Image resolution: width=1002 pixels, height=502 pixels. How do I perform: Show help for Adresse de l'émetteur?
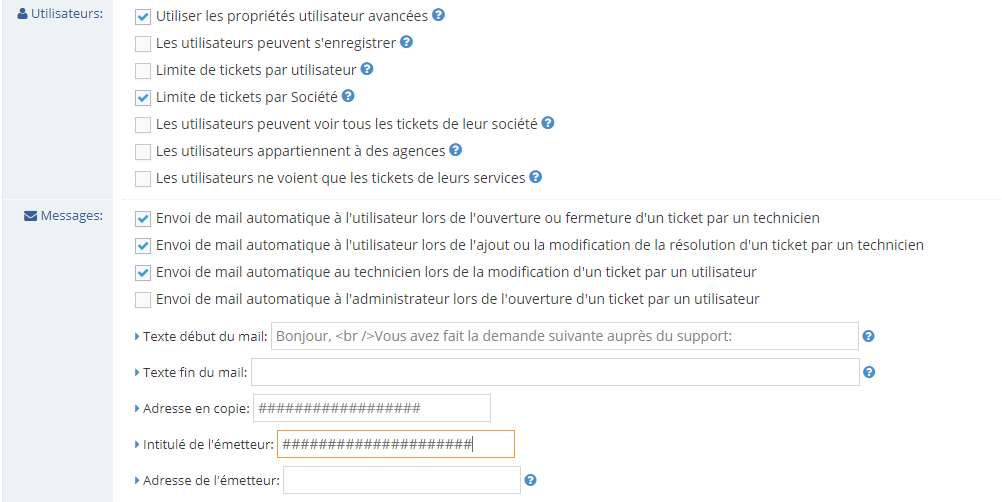pos(531,480)
